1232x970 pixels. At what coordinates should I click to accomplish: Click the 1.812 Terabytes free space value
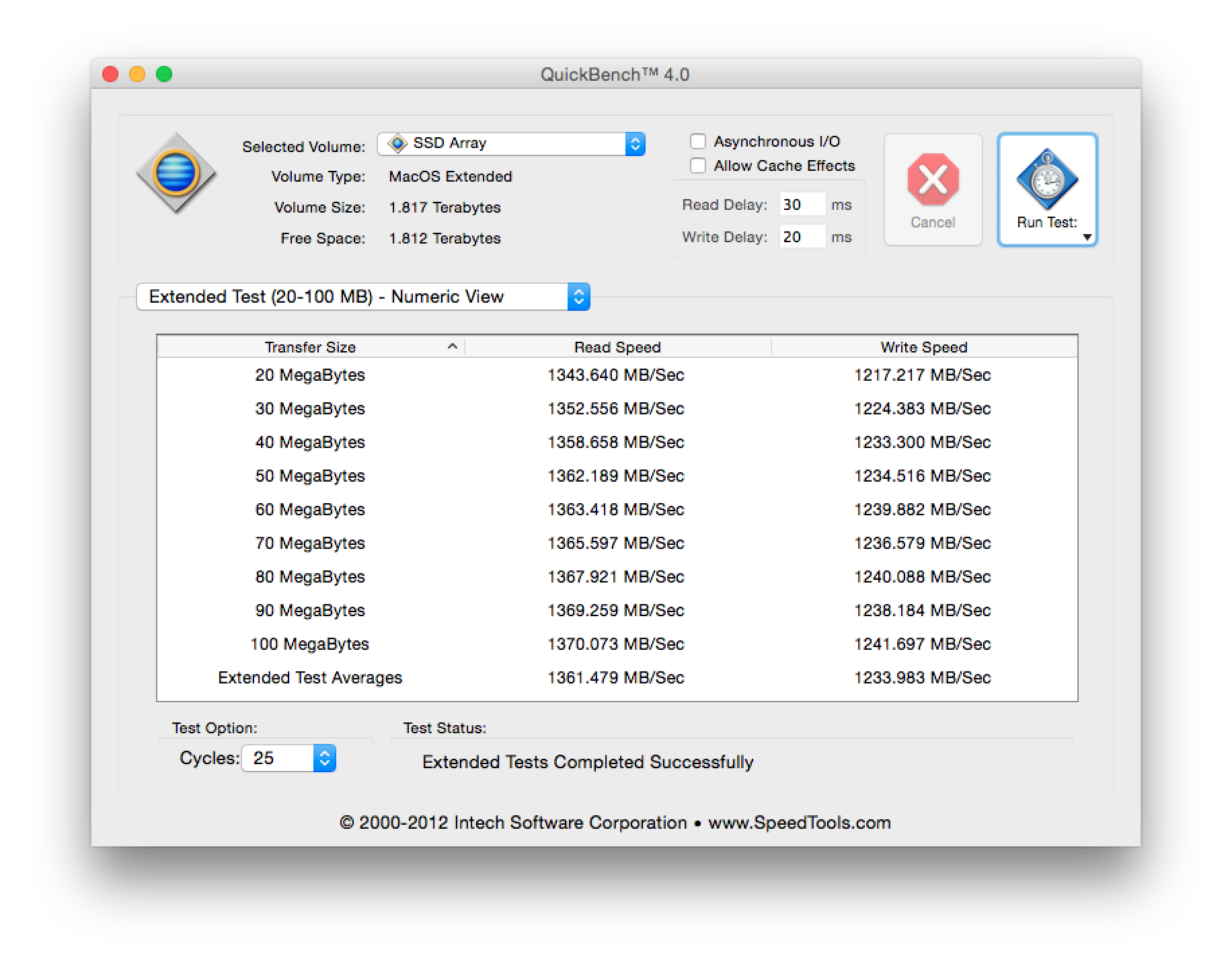click(445, 238)
